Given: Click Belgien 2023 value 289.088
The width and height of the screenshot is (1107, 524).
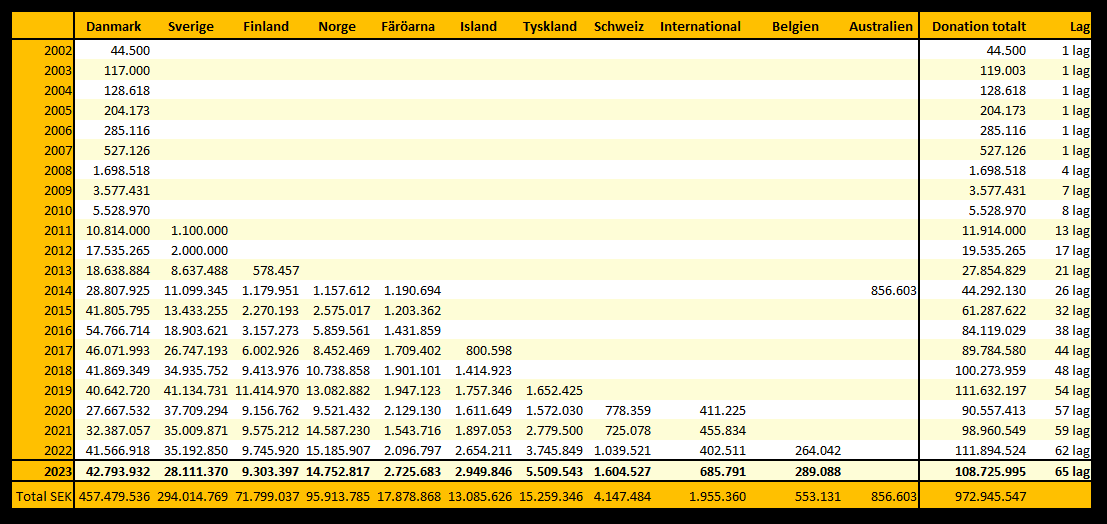Looking at the screenshot, I should coord(818,470).
